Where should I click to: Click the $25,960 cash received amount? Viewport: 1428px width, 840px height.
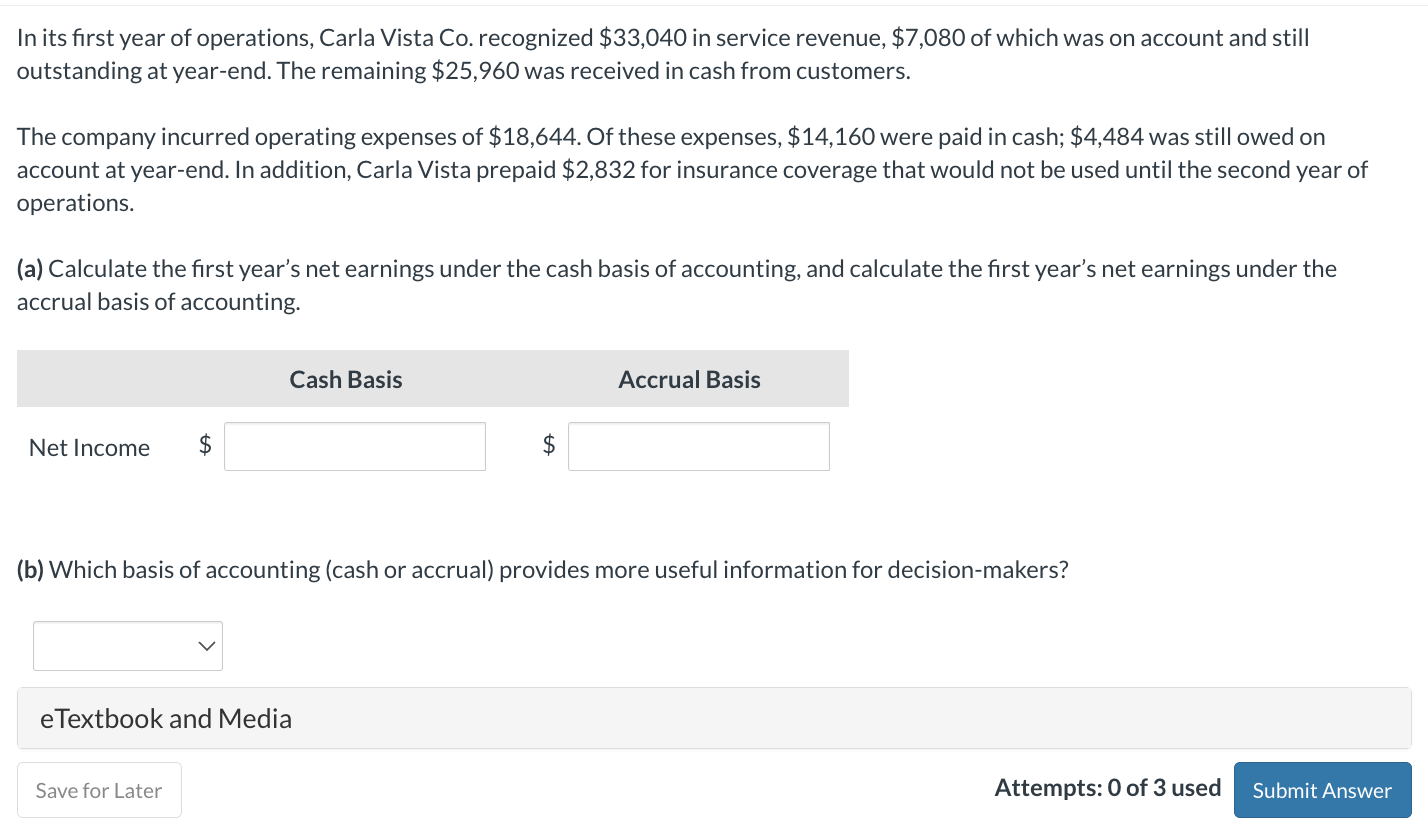point(475,72)
